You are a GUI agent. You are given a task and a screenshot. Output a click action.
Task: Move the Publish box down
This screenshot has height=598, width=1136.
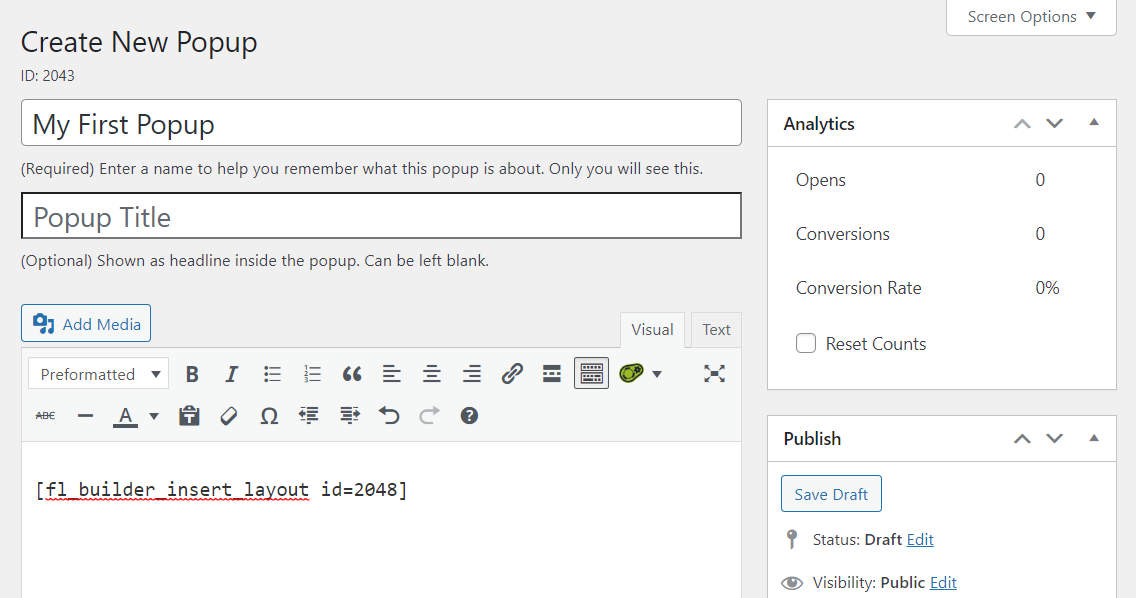[1055, 439]
